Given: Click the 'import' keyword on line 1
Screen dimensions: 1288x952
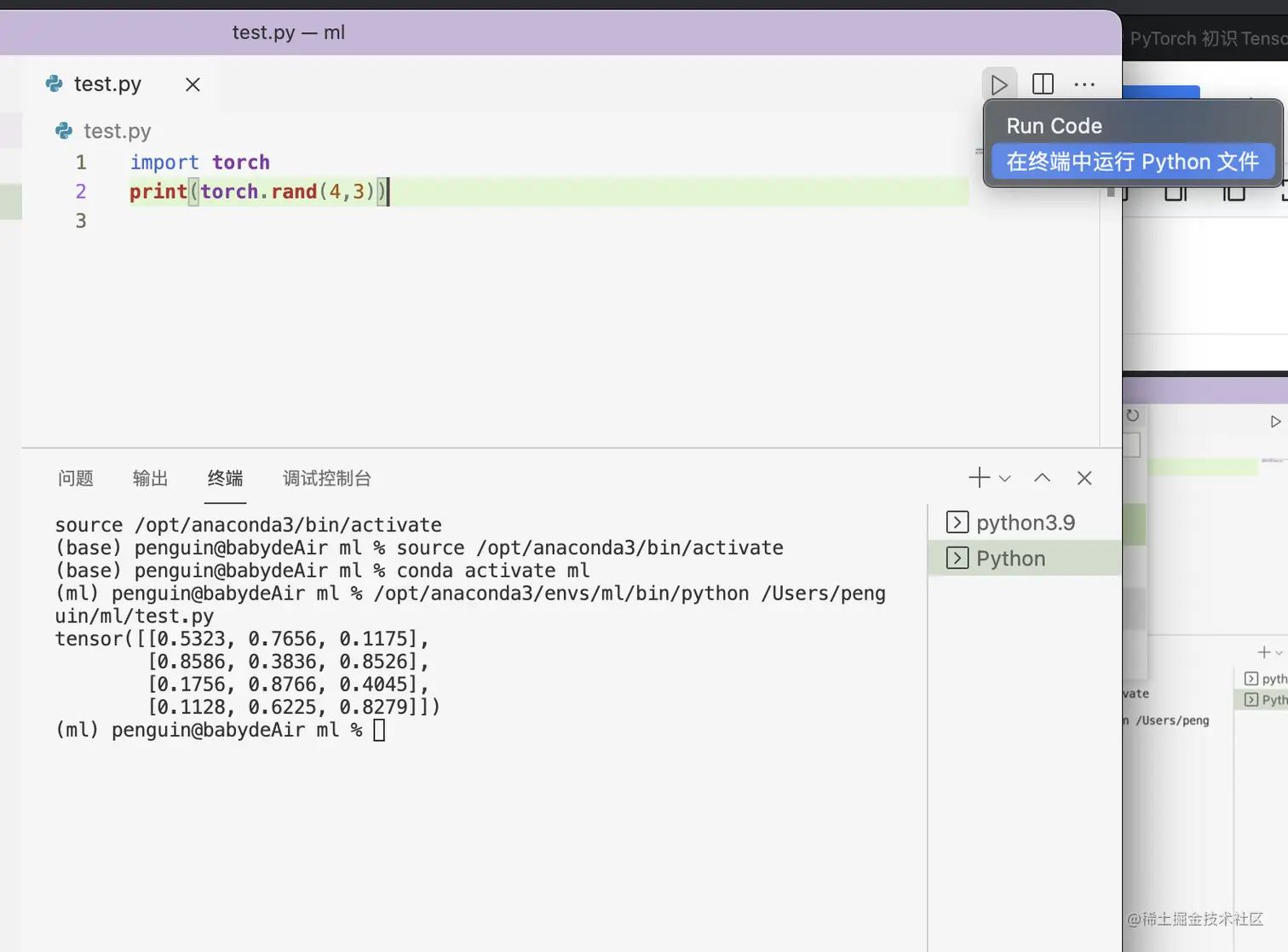Looking at the screenshot, I should (x=164, y=162).
